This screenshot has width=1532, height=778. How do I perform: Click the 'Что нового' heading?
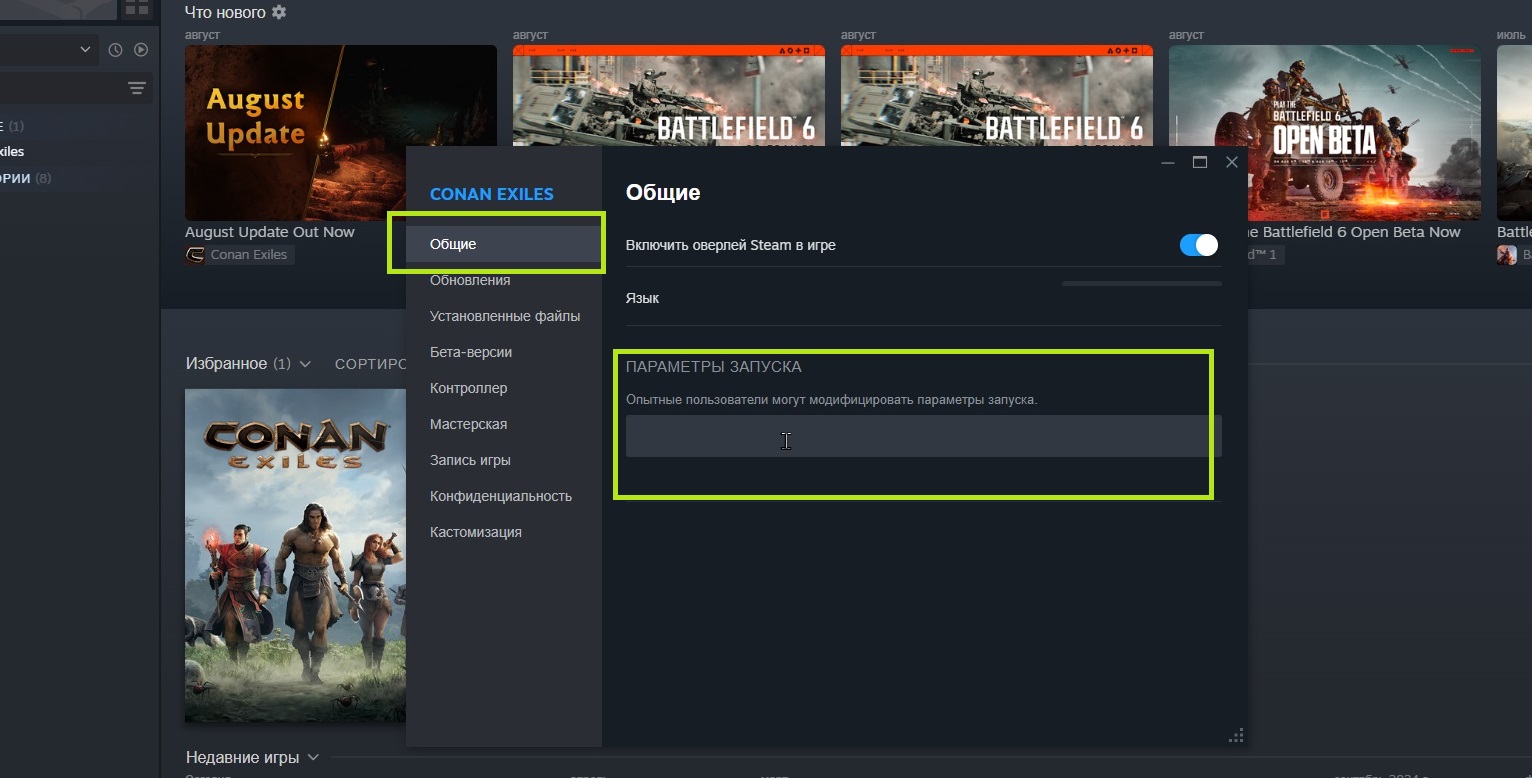tap(225, 12)
